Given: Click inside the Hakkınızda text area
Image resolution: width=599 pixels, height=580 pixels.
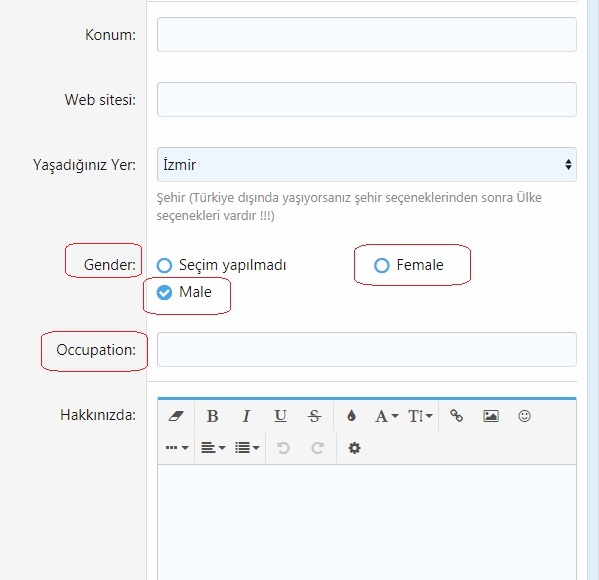Looking at the screenshot, I should [x=367, y=522].
